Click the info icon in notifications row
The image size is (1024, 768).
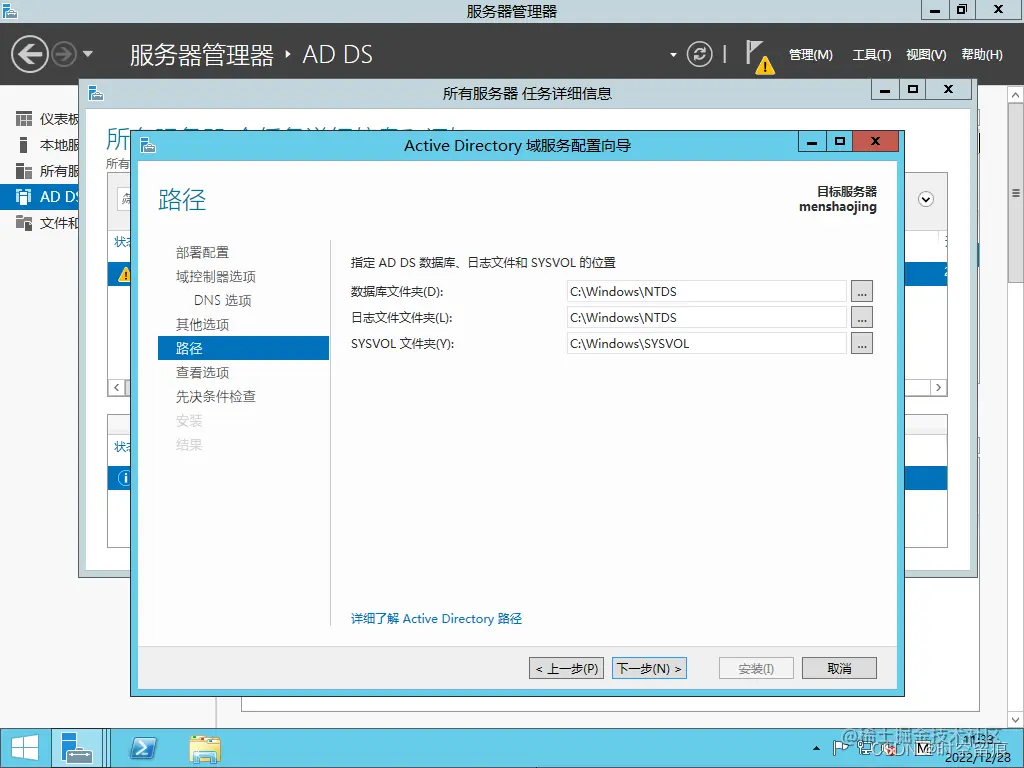pos(123,478)
